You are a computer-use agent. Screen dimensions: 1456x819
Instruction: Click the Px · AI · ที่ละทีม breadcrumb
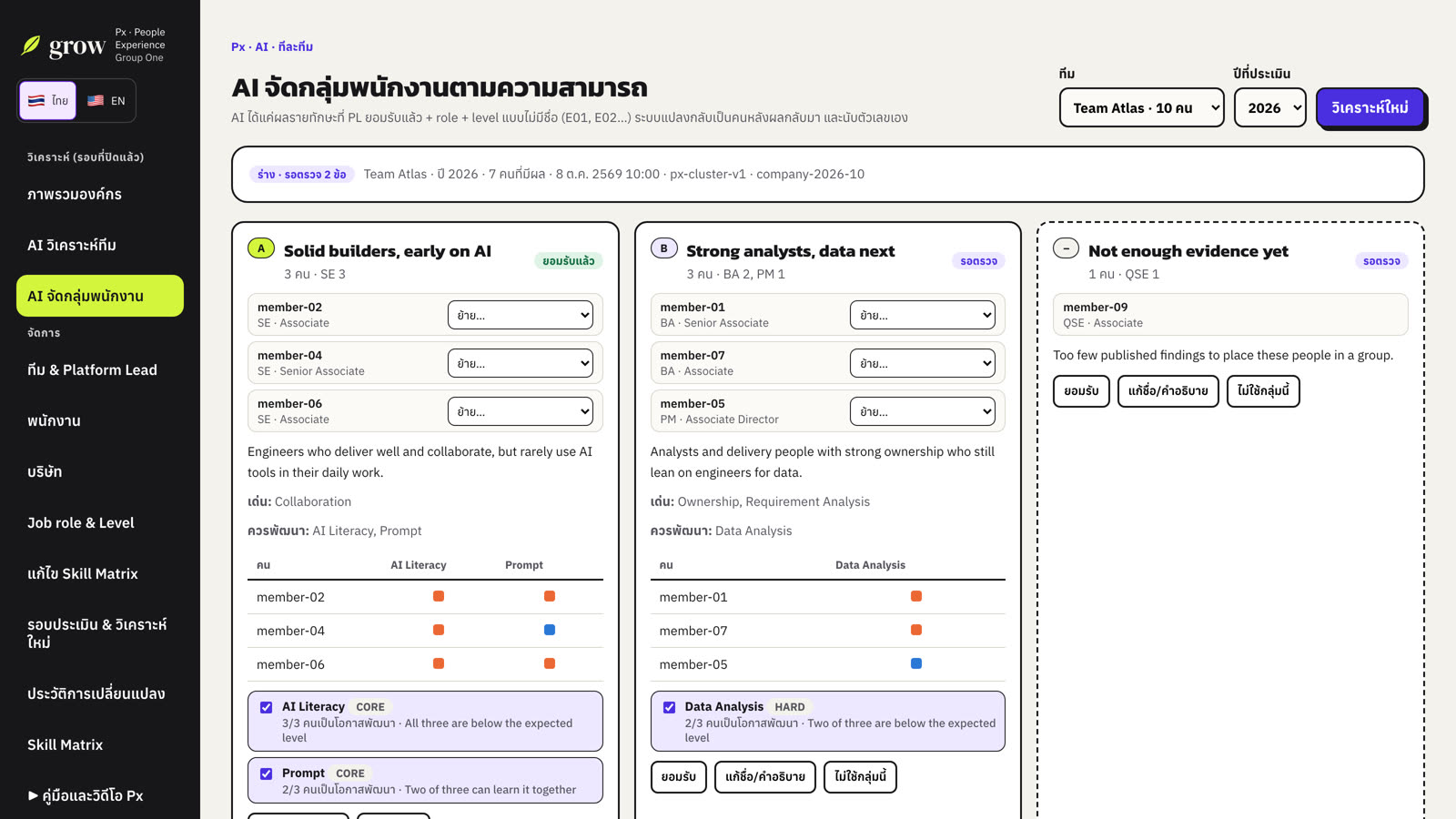272,46
